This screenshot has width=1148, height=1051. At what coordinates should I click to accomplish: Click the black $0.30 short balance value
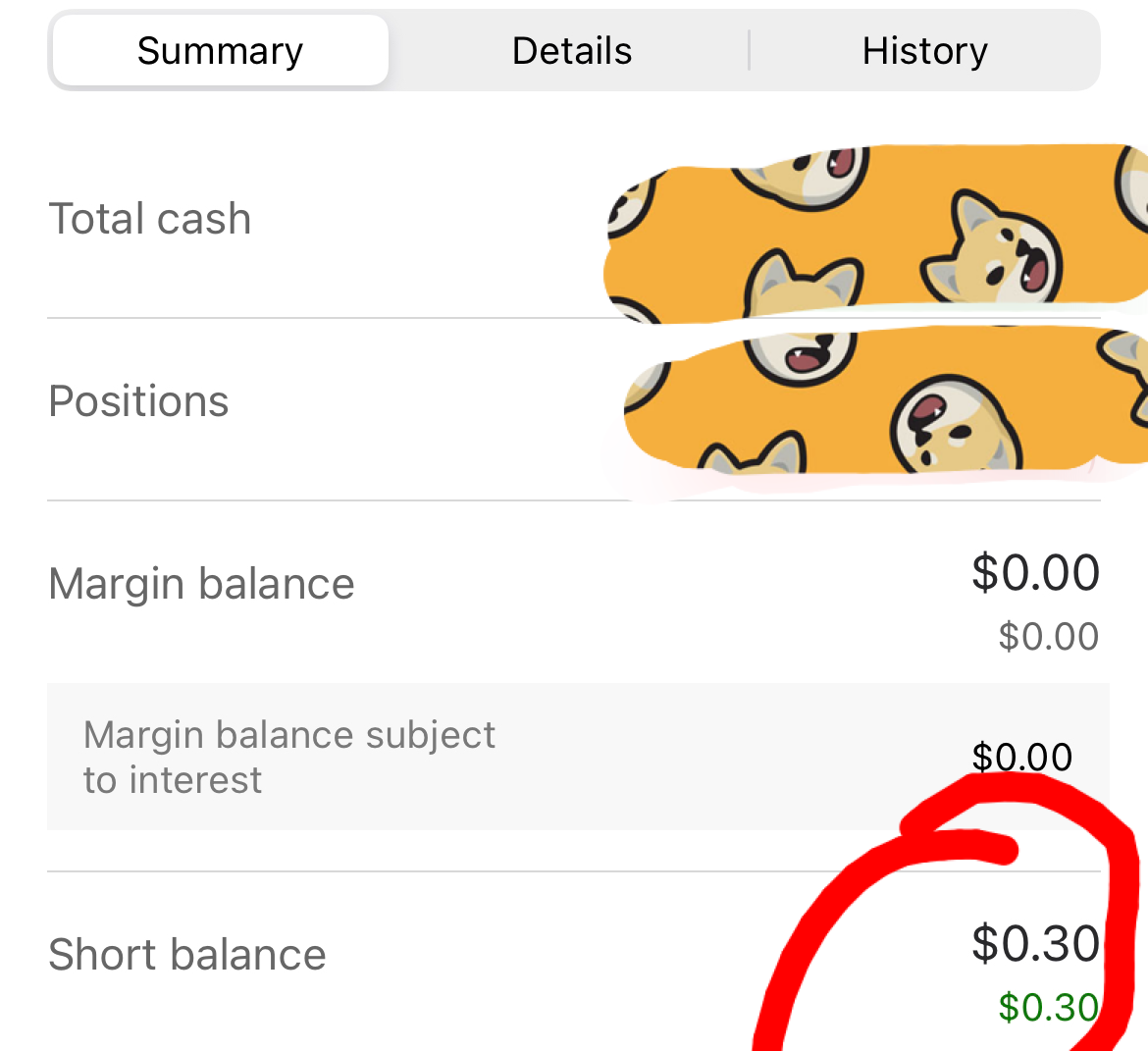click(x=1035, y=943)
